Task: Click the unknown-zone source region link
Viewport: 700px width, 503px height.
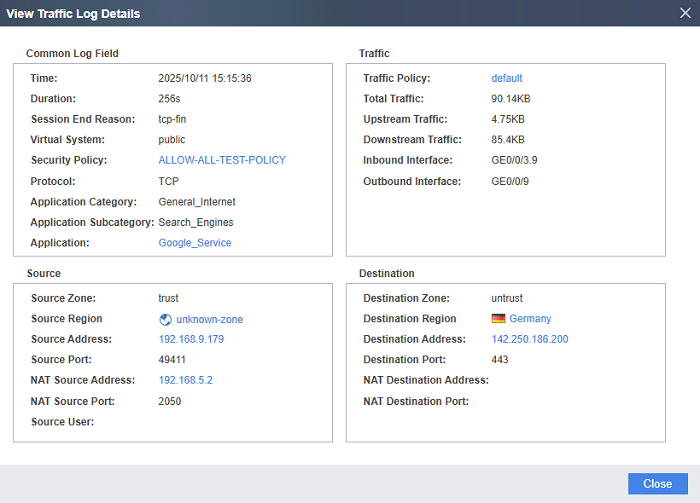Action: point(209,319)
